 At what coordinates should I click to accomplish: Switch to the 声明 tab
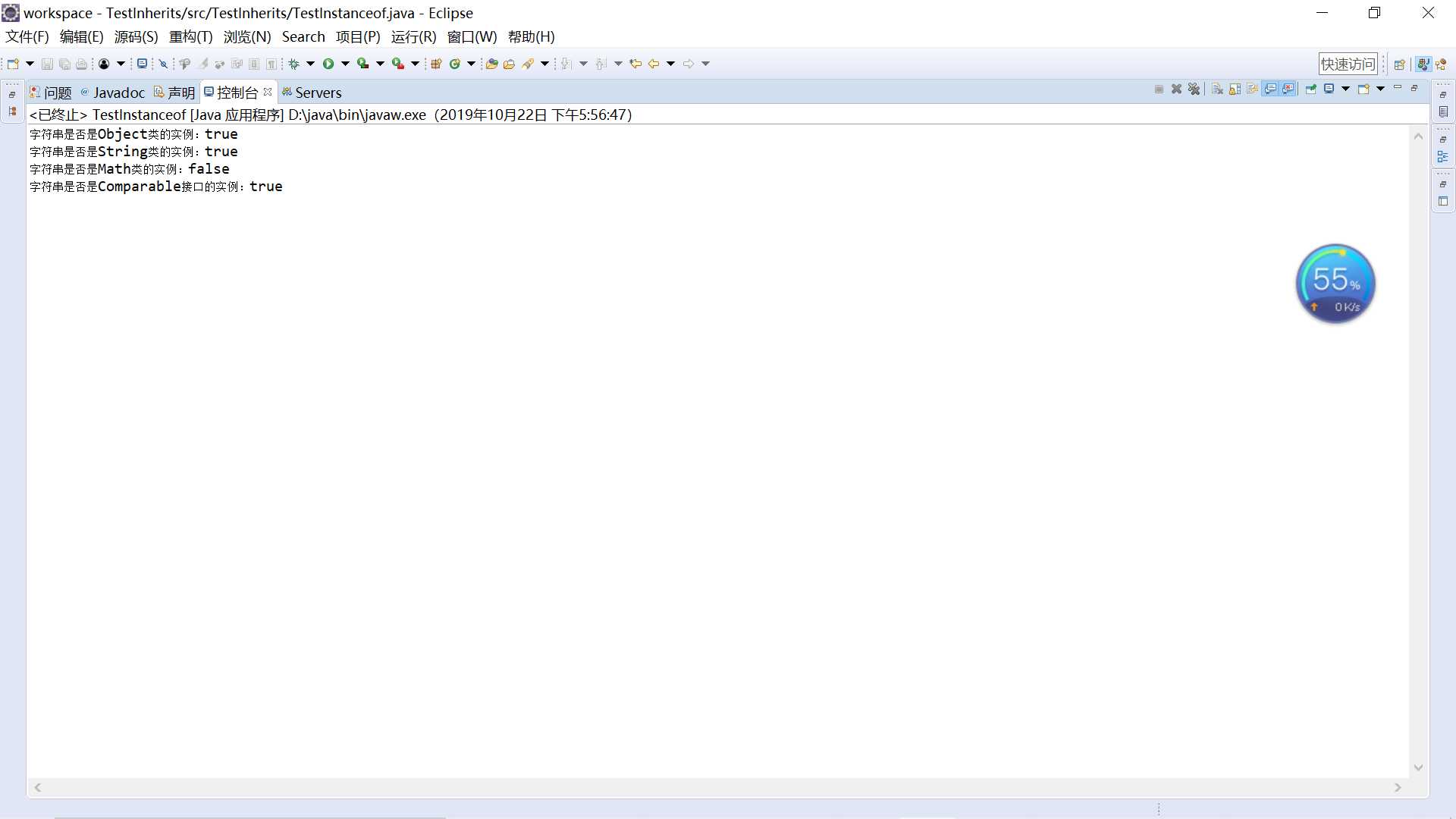[x=174, y=93]
